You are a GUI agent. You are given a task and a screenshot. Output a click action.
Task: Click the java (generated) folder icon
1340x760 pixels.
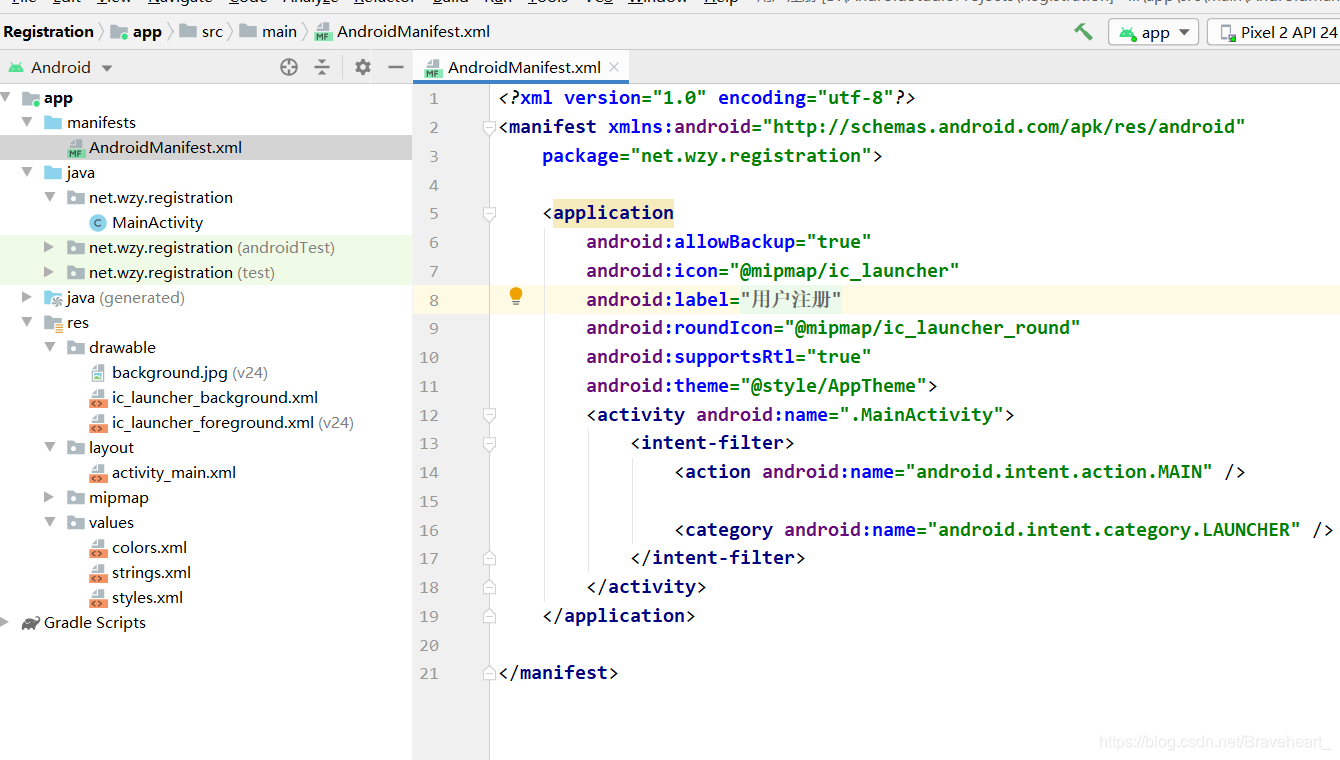(x=53, y=298)
